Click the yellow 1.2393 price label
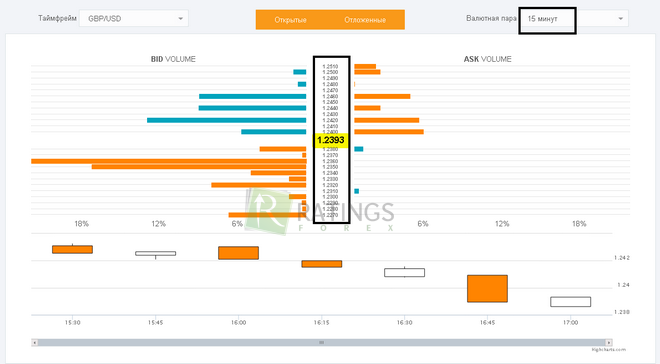The height and width of the screenshot is (364, 660). 330,140
